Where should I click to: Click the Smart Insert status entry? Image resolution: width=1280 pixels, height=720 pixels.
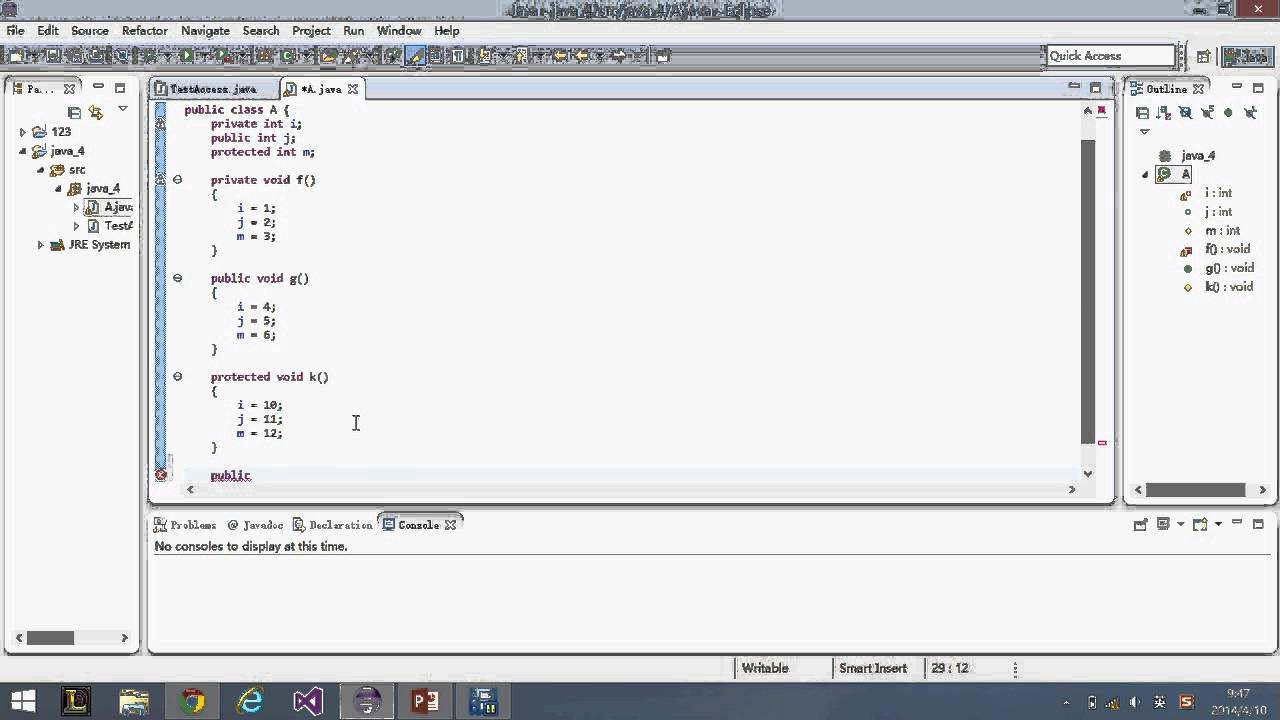point(873,668)
